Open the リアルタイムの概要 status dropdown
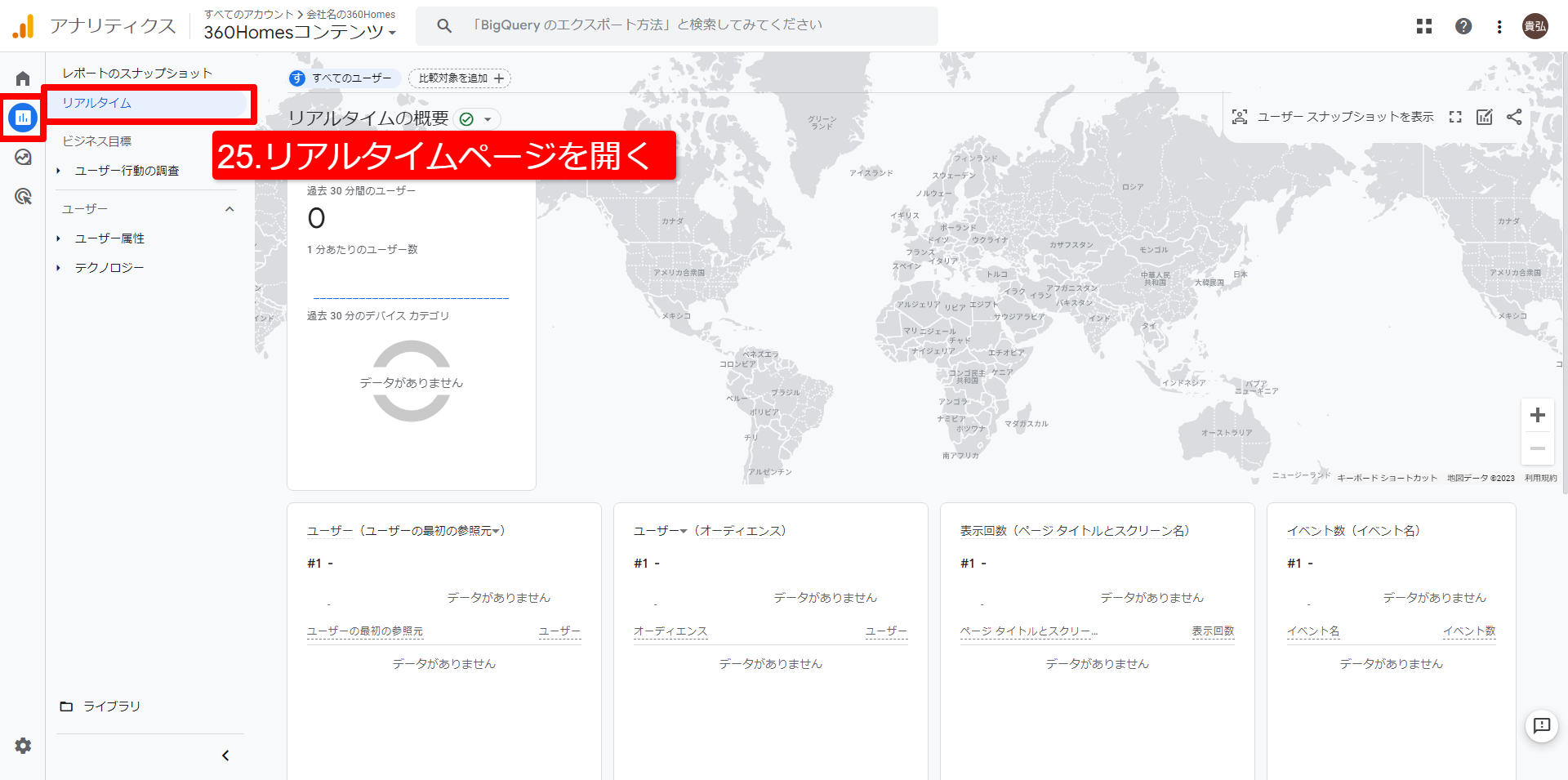This screenshot has width=1568, height=780. click(x=488, y=119)
